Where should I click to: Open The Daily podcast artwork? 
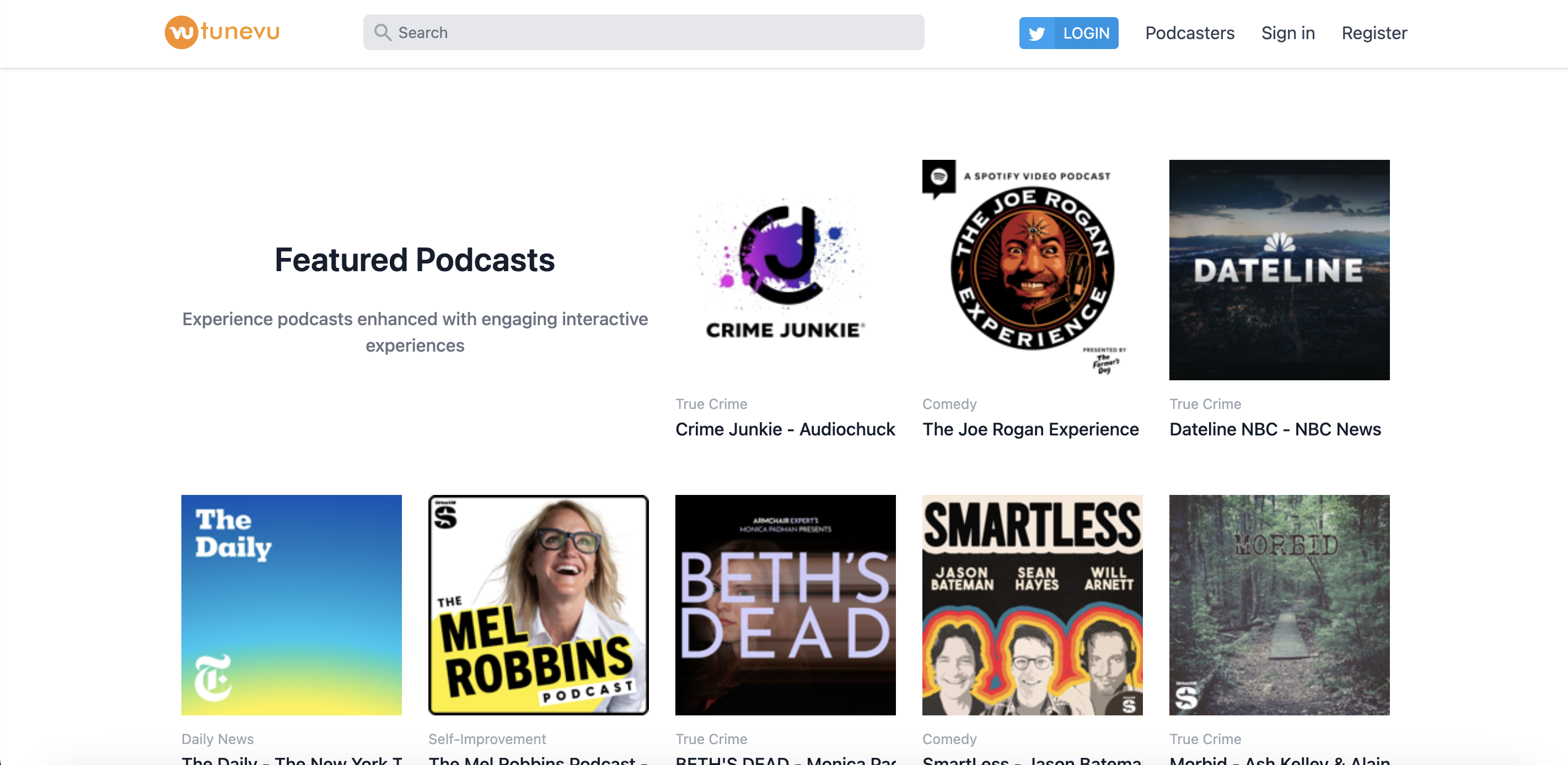[291, 604]
